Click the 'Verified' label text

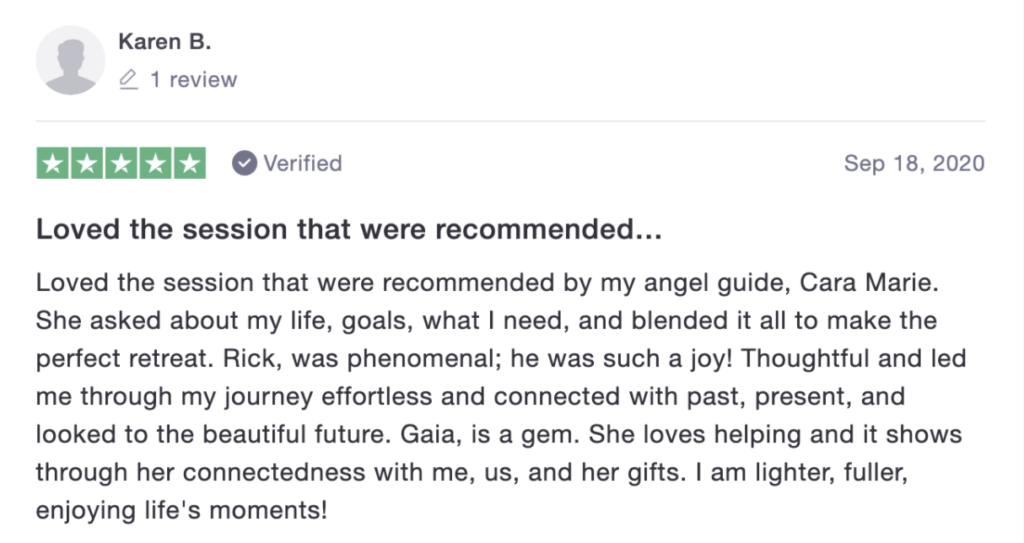pos(302,163)
